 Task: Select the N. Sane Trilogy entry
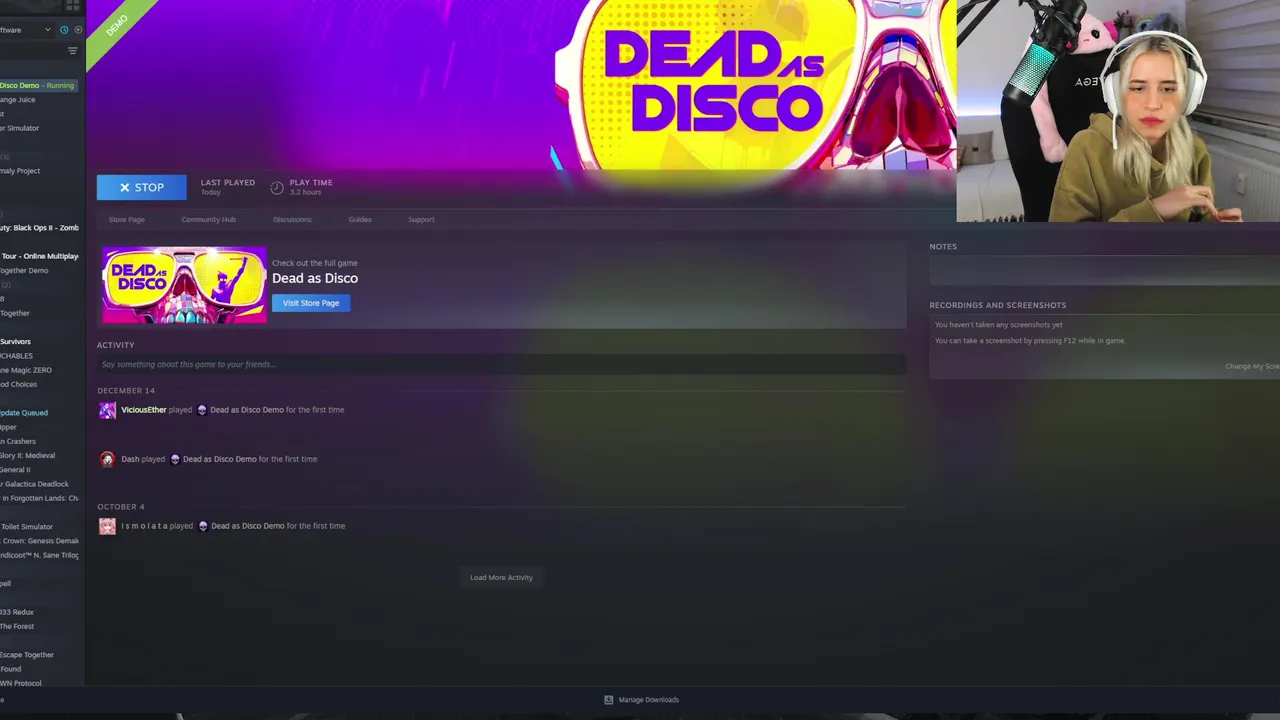tap(40, 555)
